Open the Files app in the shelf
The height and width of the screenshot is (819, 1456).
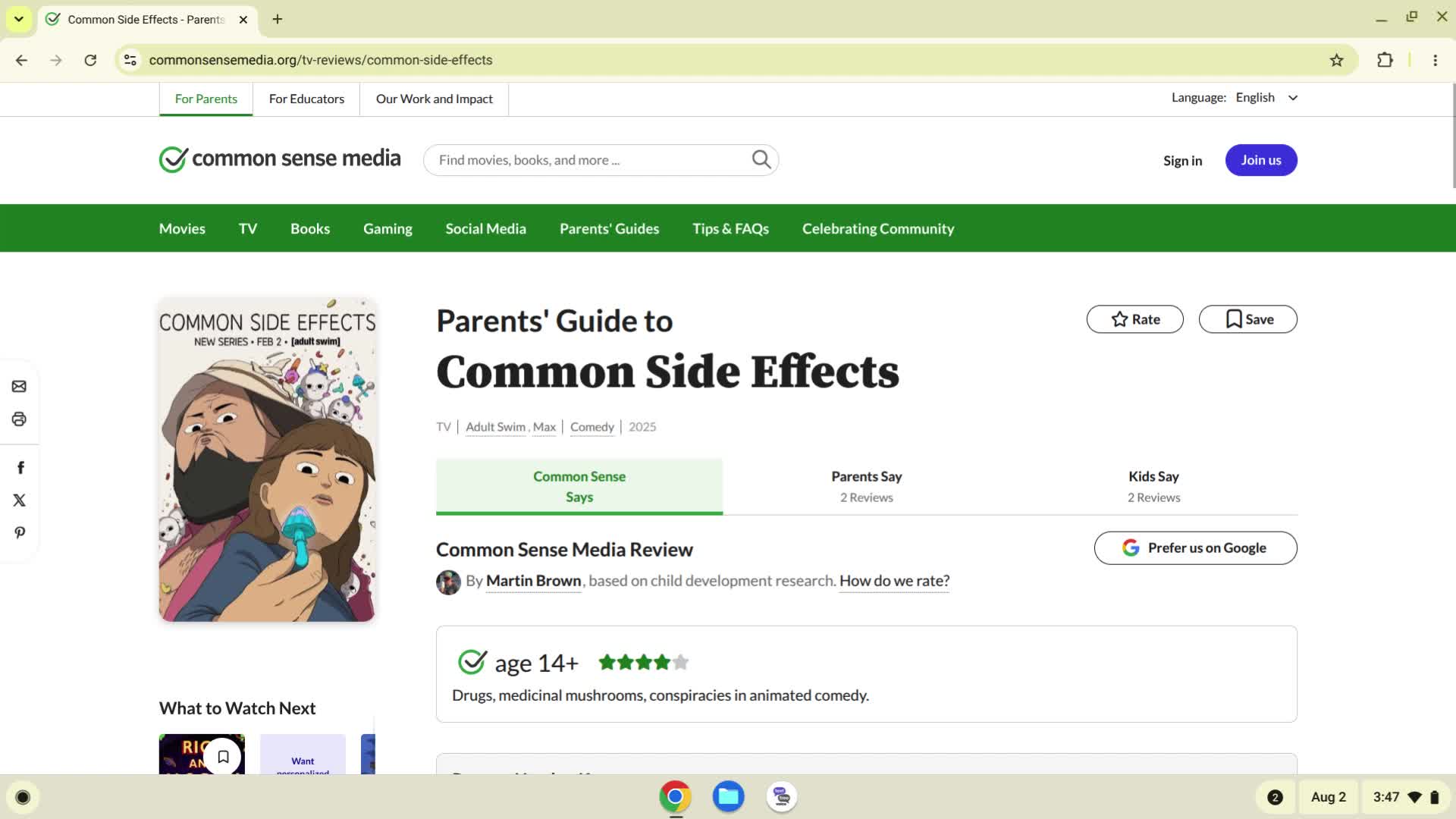click(728, 797)
